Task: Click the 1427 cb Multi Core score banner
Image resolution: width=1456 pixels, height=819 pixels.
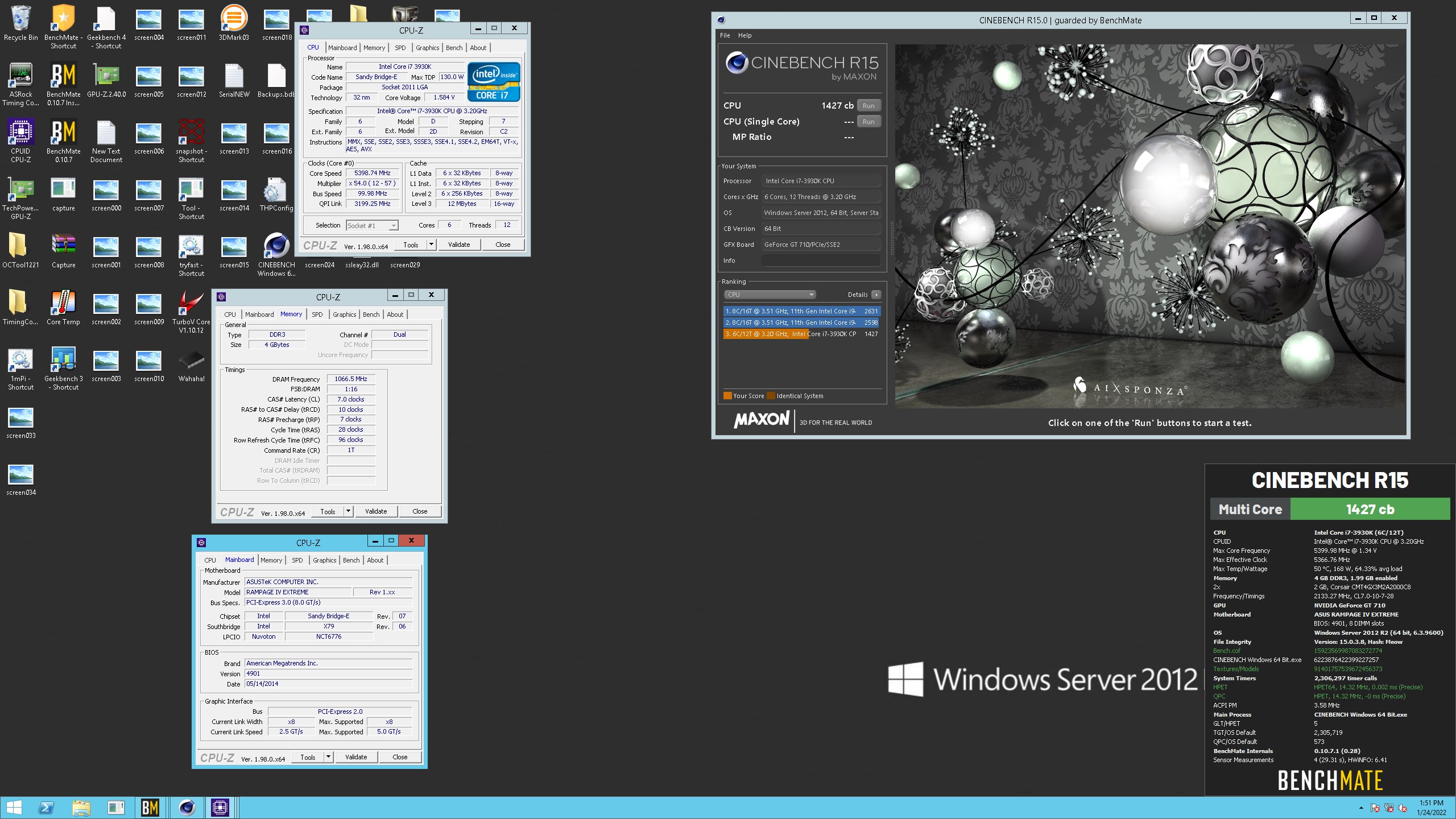Action: point(1370,509)
